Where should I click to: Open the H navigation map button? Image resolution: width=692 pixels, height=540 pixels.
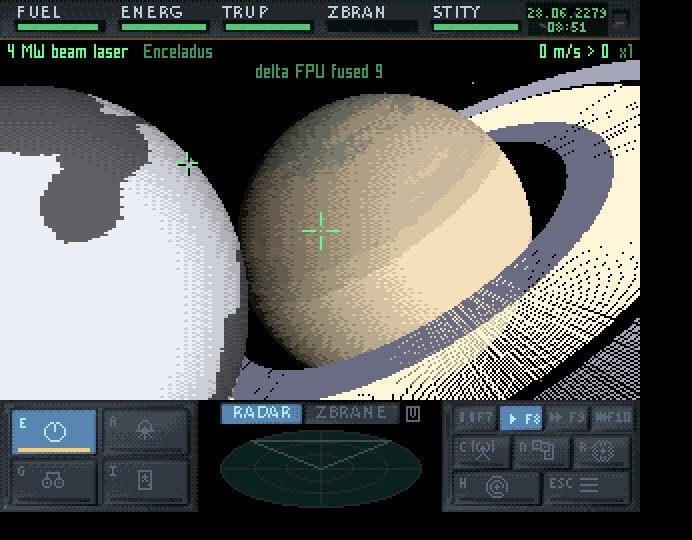(x=496, y=487)
